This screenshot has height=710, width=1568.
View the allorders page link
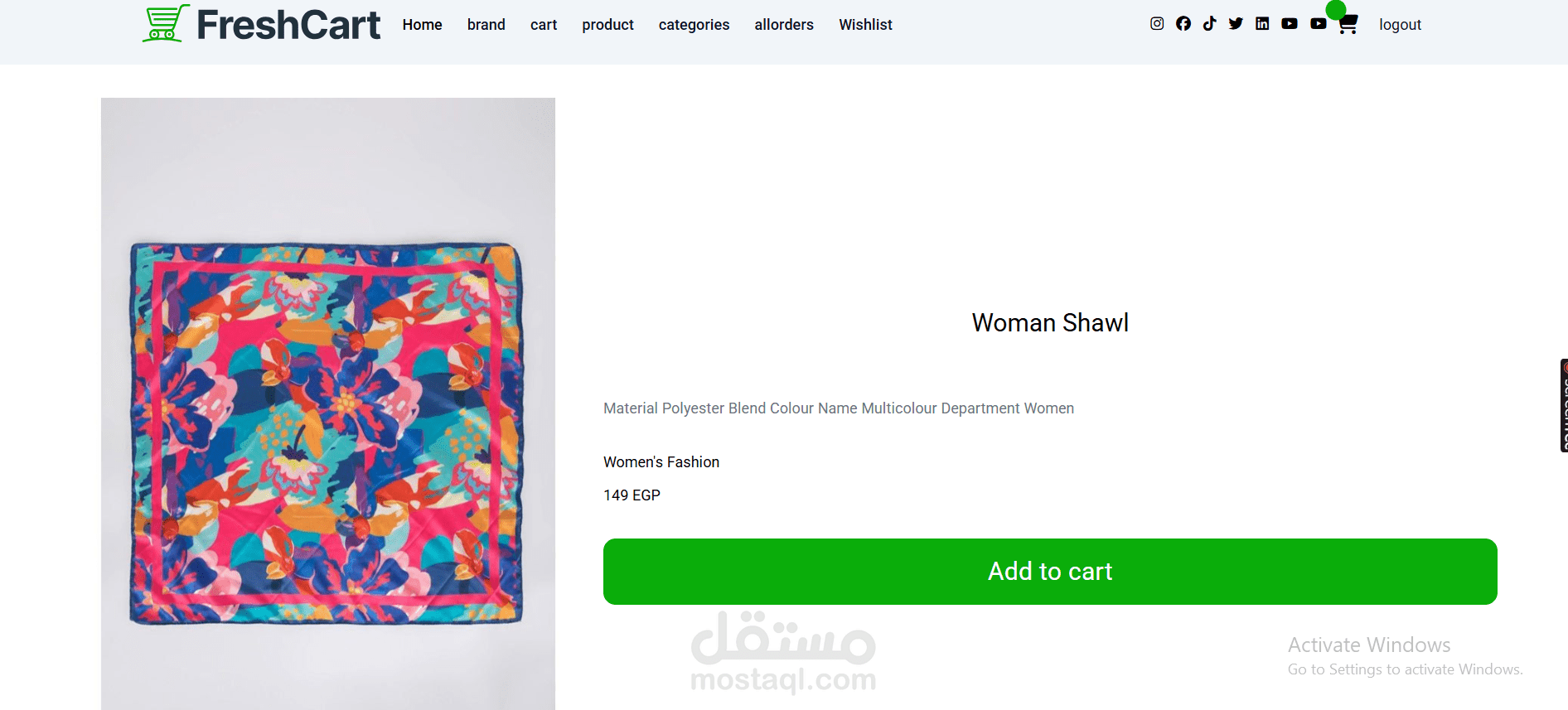[x=784, y=25]
